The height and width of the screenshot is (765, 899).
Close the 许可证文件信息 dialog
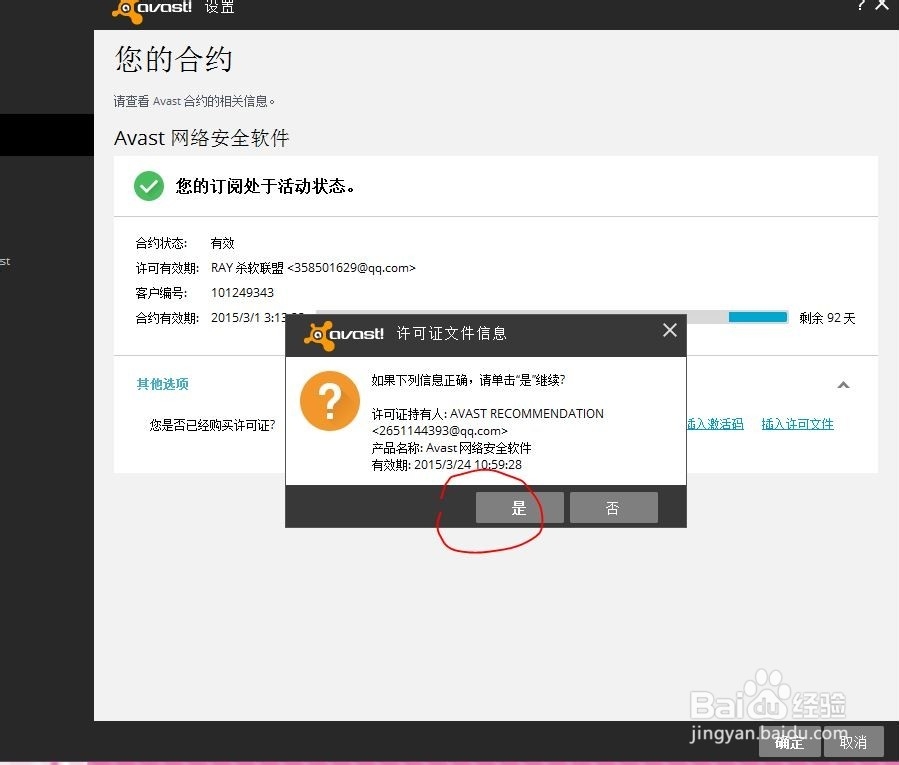click(x=670, y=330)
